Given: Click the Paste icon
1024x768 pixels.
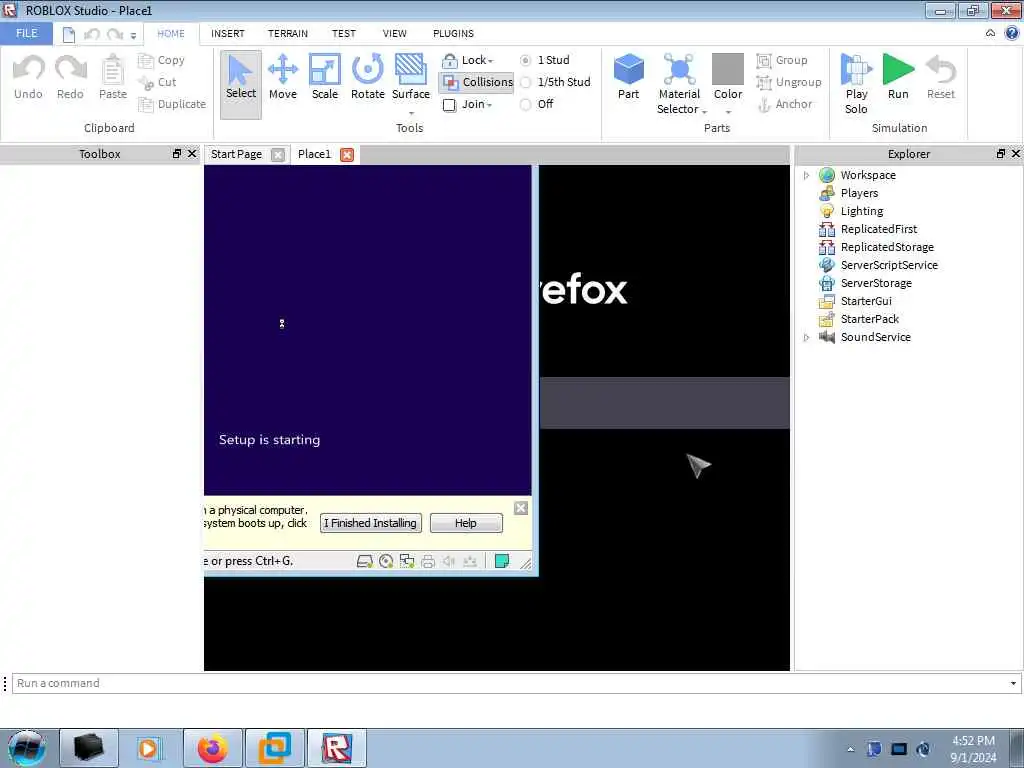Looking at the screenshot, I should click(x=112, y=69).
